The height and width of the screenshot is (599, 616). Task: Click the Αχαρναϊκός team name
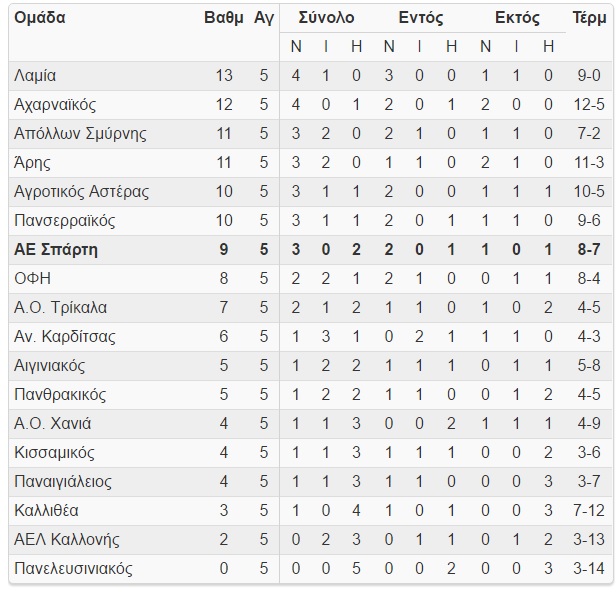pos(55,104)
